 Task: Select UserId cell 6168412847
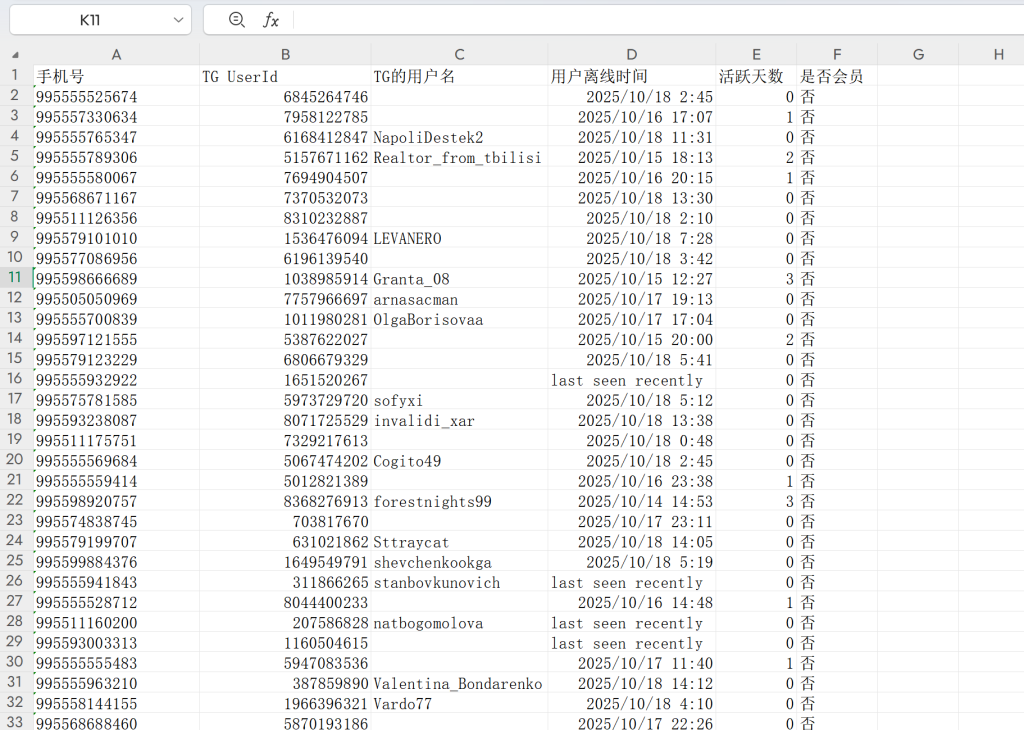point(285,137)
